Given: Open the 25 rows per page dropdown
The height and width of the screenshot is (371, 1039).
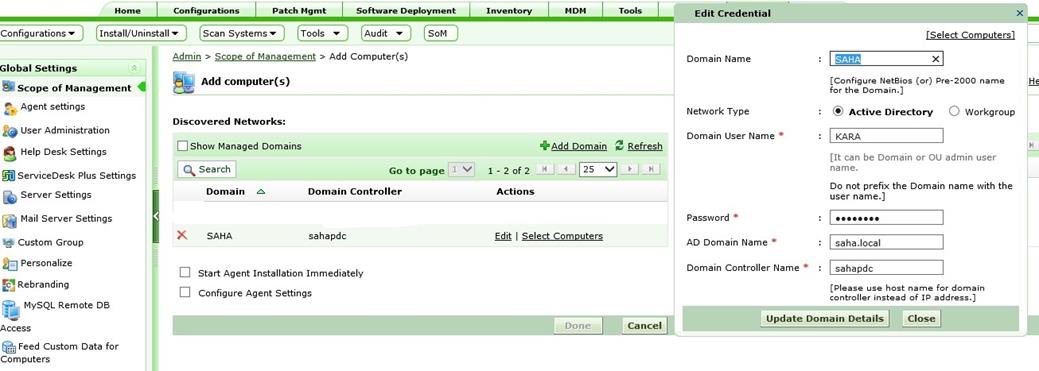Looking at the screenshot, I should (598, 170).
